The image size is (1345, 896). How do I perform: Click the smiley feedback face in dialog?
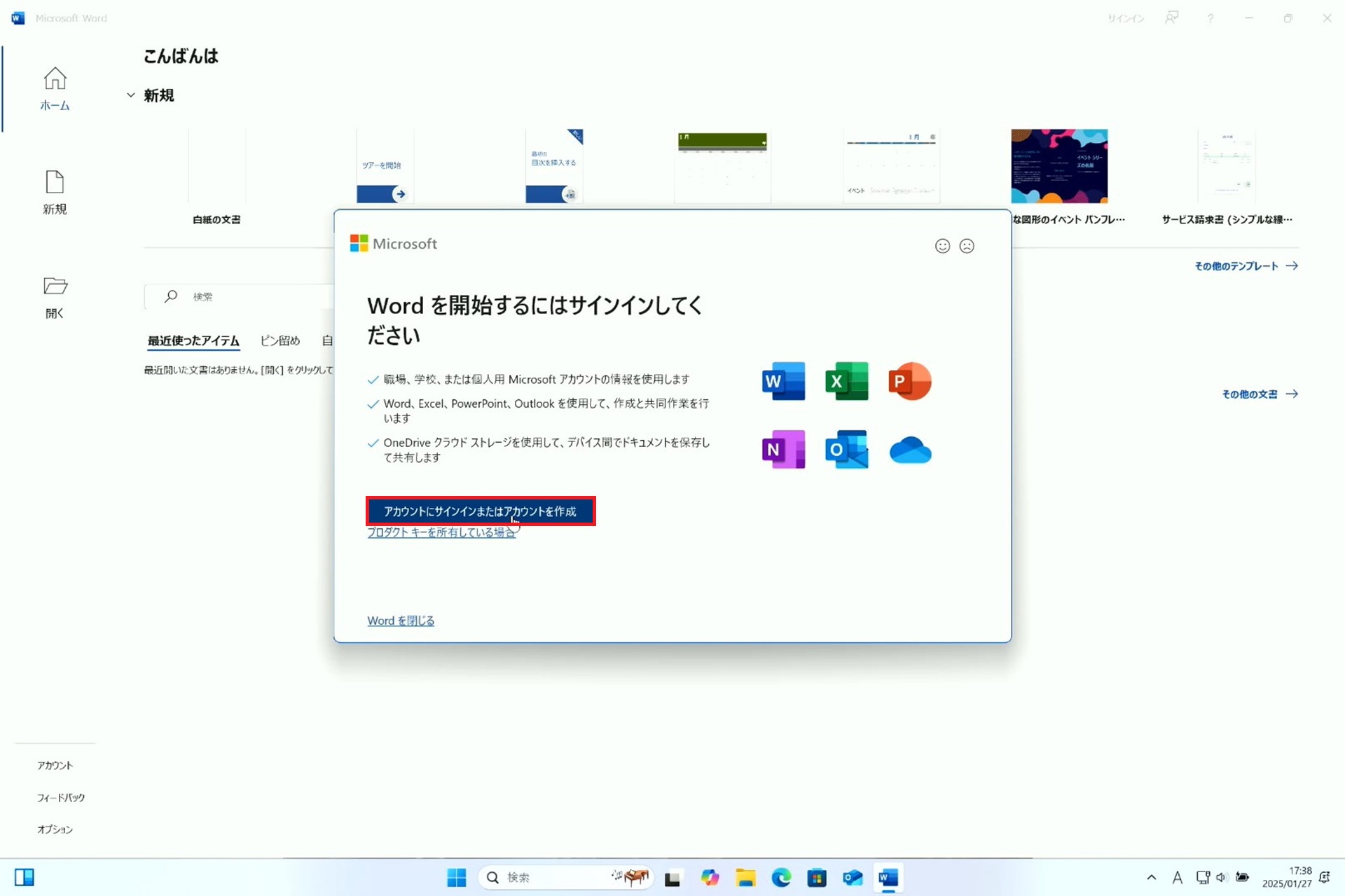pyautogui.click(x=942, y=246)
